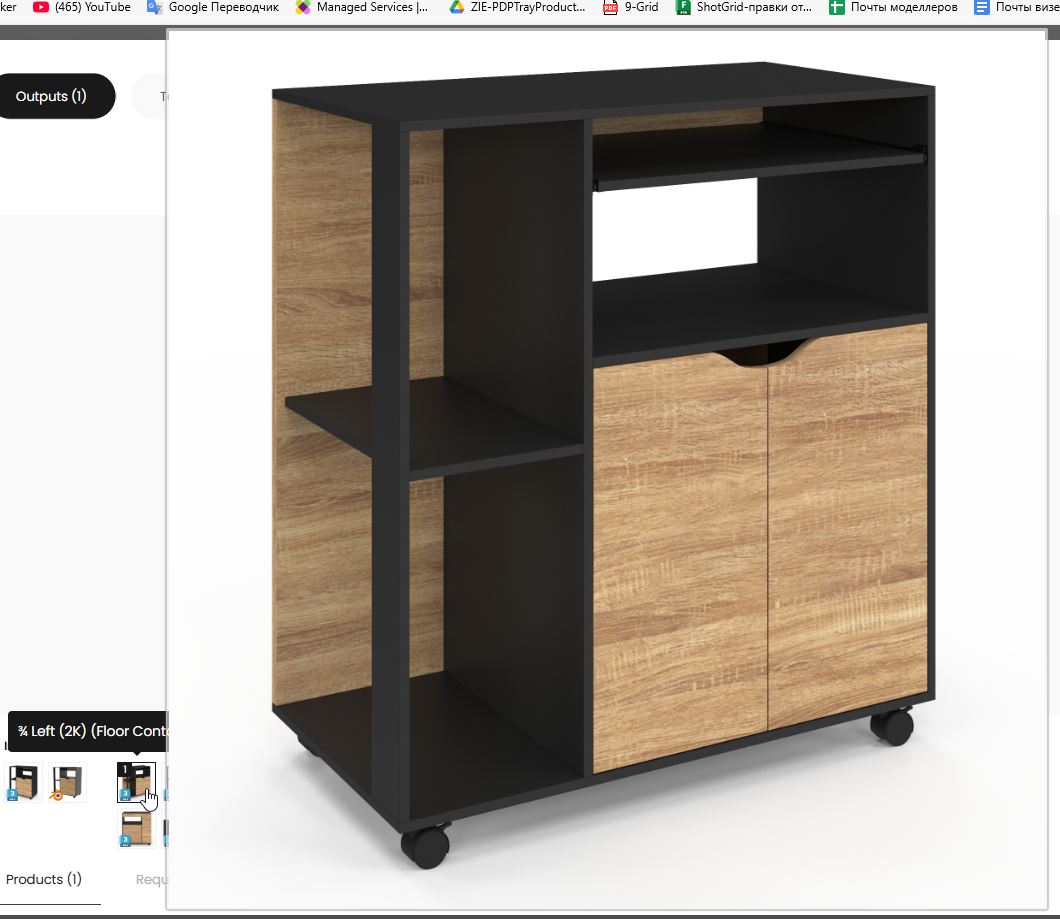
Task: Click the 3ds Max badge on front-view thumbnail
Action: click(x=124, y=841)
